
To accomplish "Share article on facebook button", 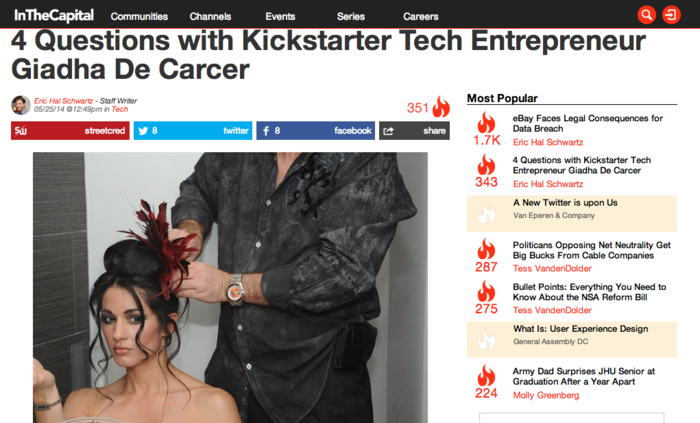I will point(316,131).
